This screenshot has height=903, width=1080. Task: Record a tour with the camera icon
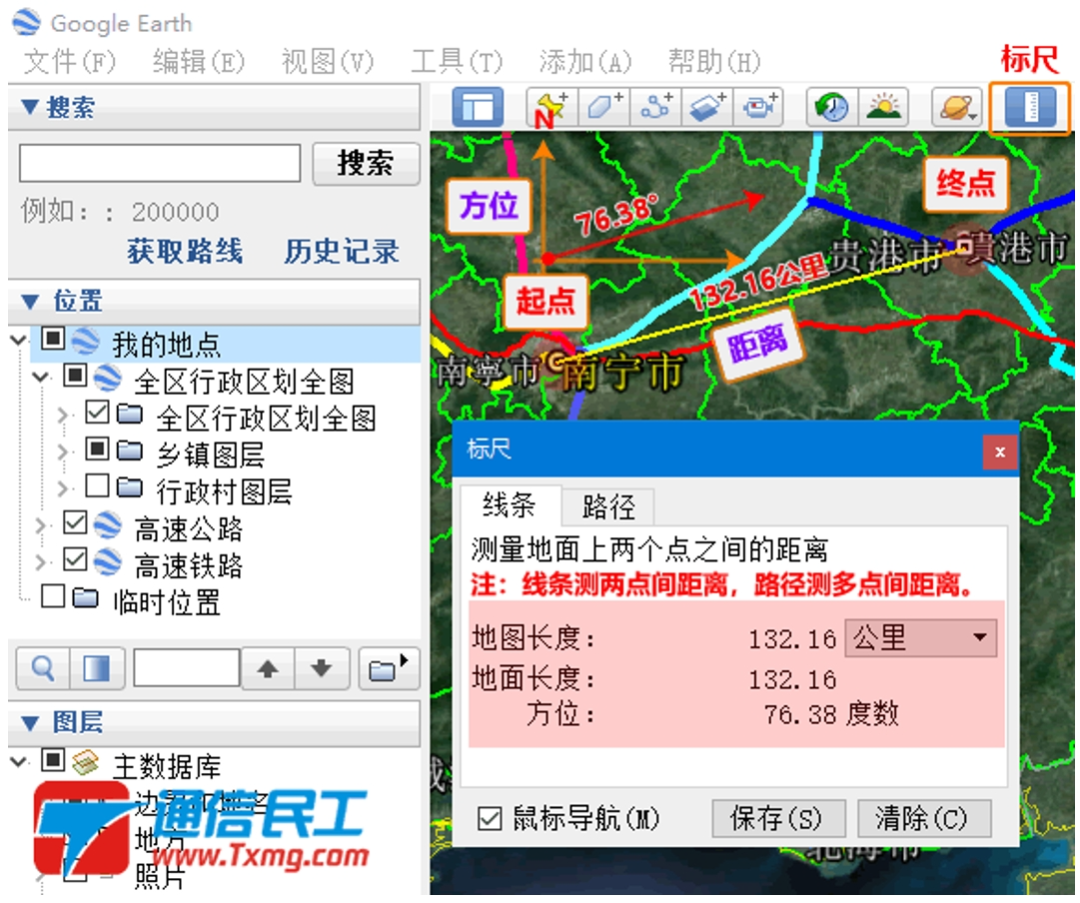[x=759, y=107]
